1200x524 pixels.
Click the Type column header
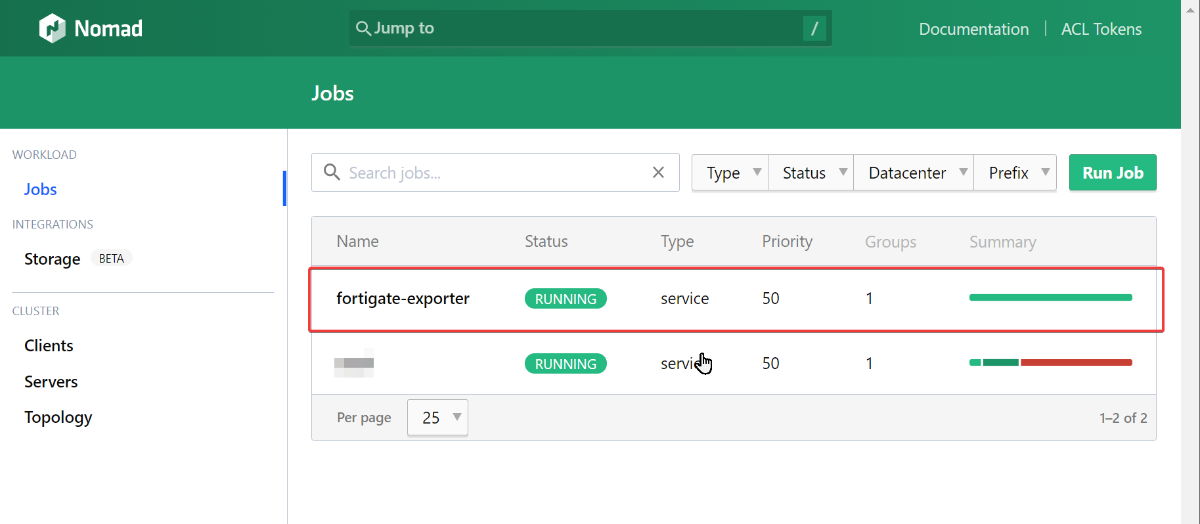(x=677, y=241)
